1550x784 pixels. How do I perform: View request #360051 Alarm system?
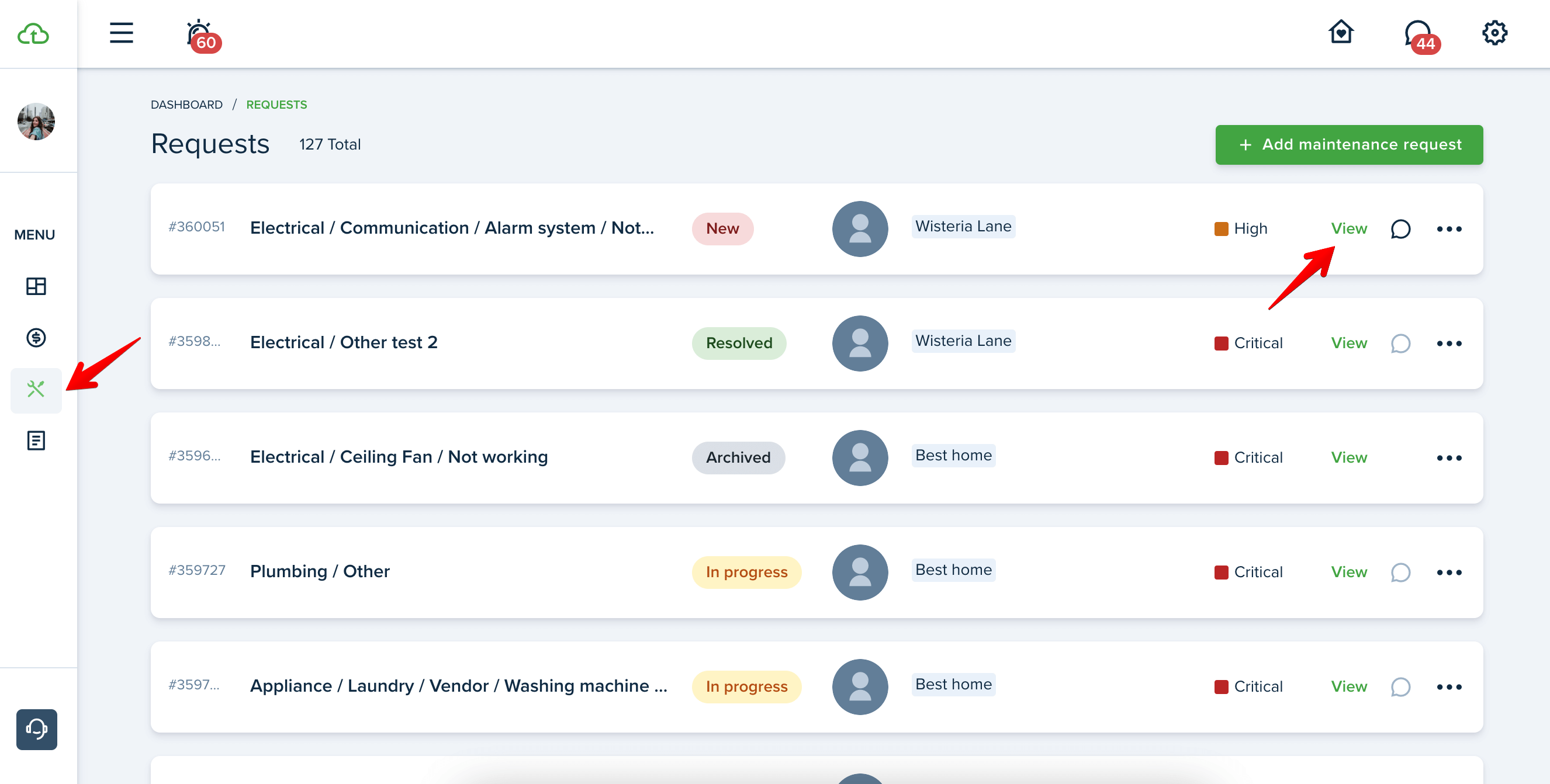1348,228
